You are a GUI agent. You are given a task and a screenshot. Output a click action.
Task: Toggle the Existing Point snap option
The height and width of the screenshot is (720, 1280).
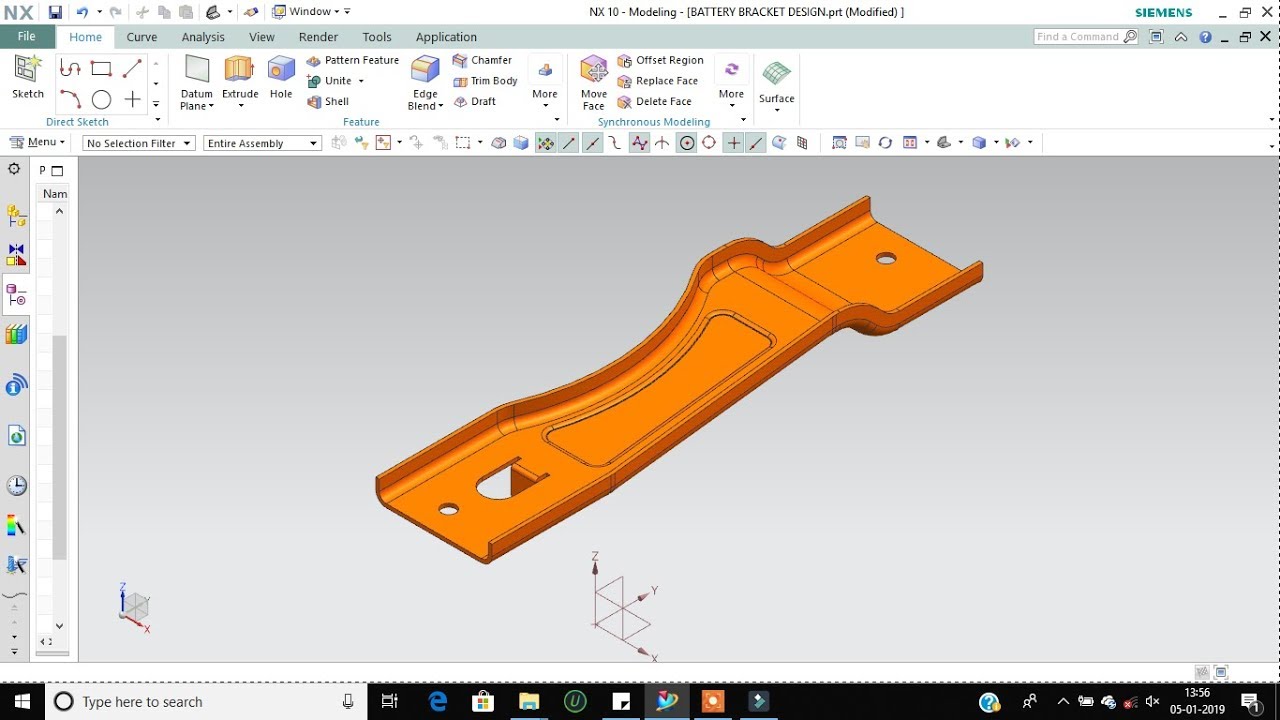[733, 142]
